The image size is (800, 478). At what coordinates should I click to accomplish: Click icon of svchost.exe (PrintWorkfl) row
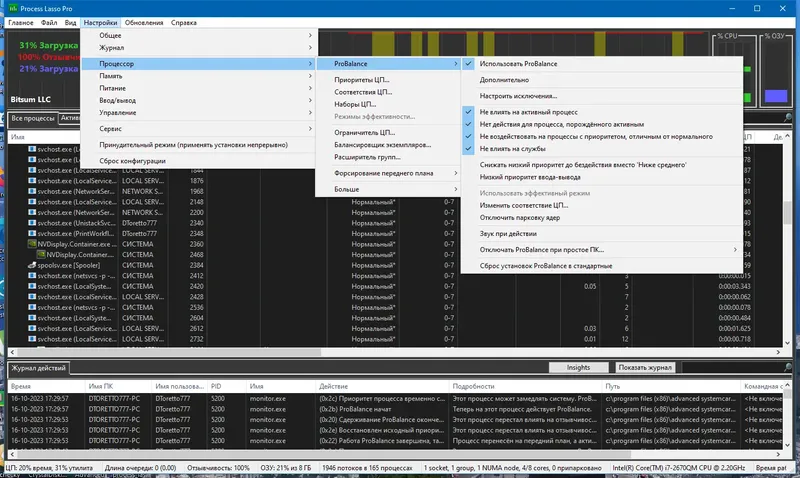tap(32, 234)
